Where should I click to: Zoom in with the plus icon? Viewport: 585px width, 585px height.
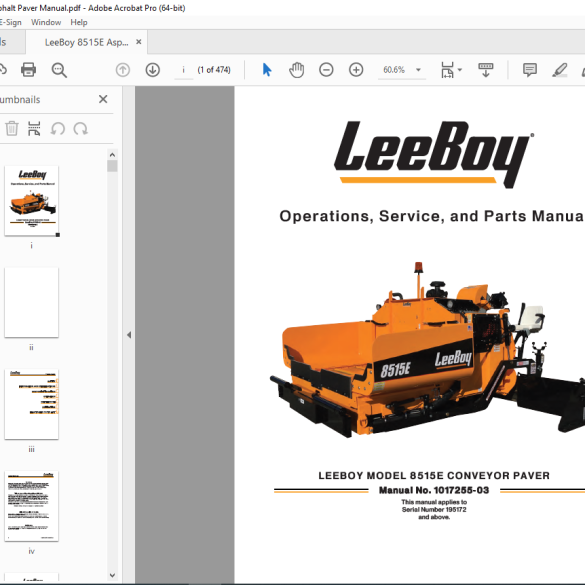(x=356, y=70)
